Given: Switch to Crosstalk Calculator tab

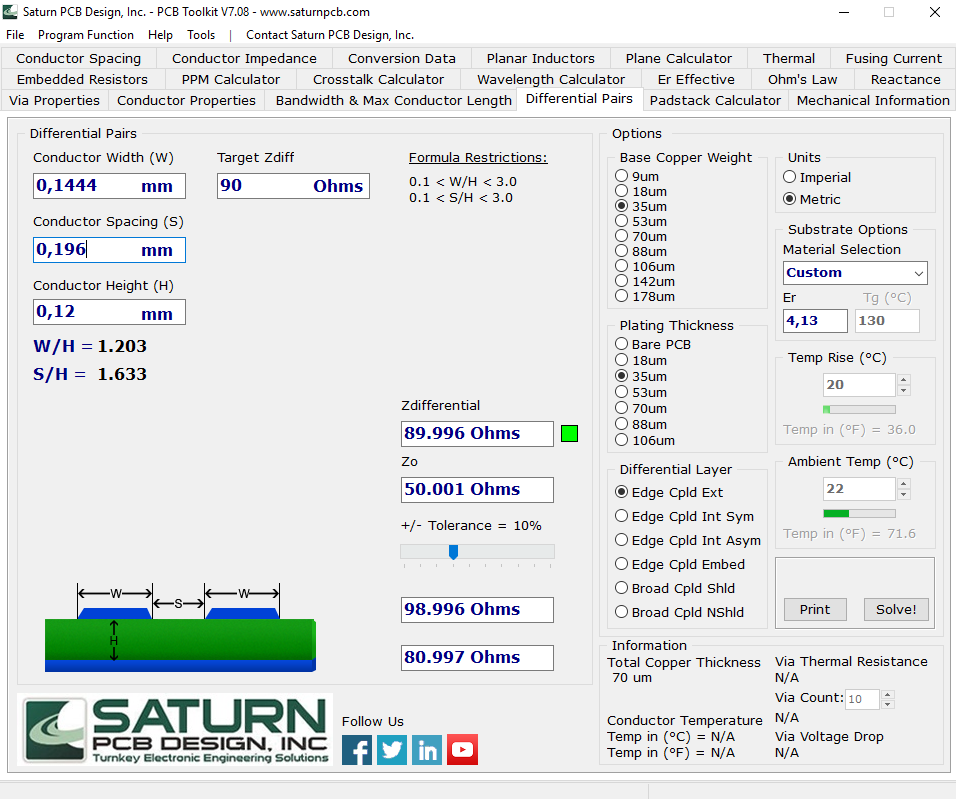Looking at the screenshot, I should point(379,79).
